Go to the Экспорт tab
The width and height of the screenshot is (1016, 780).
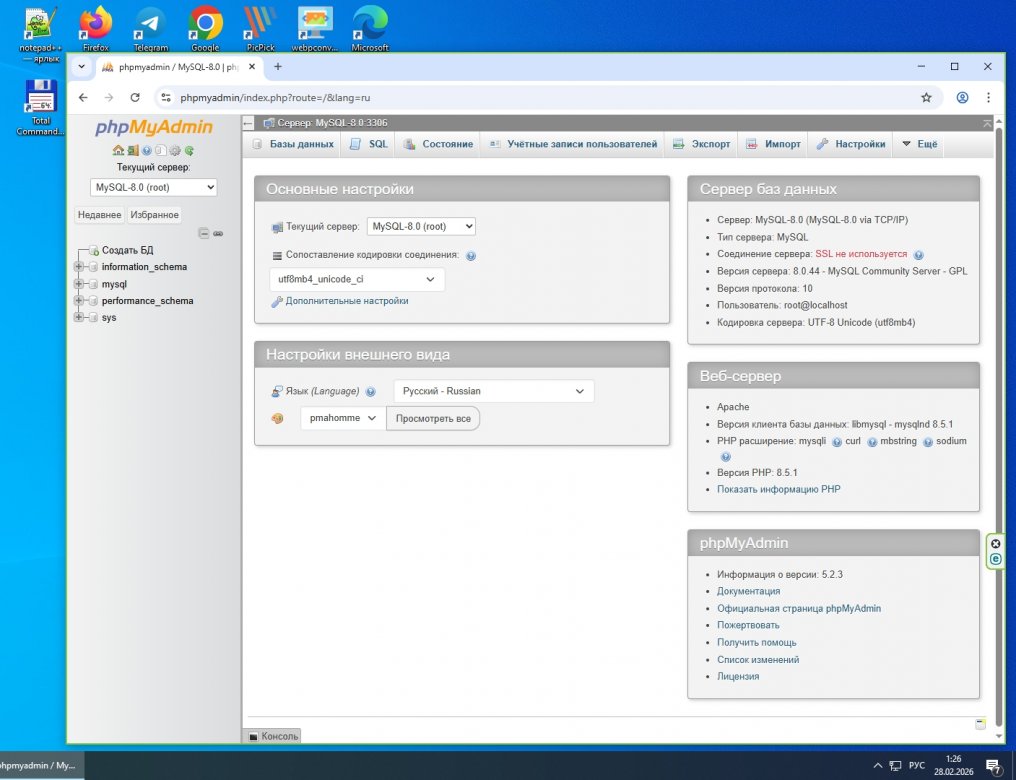[702, 144]
